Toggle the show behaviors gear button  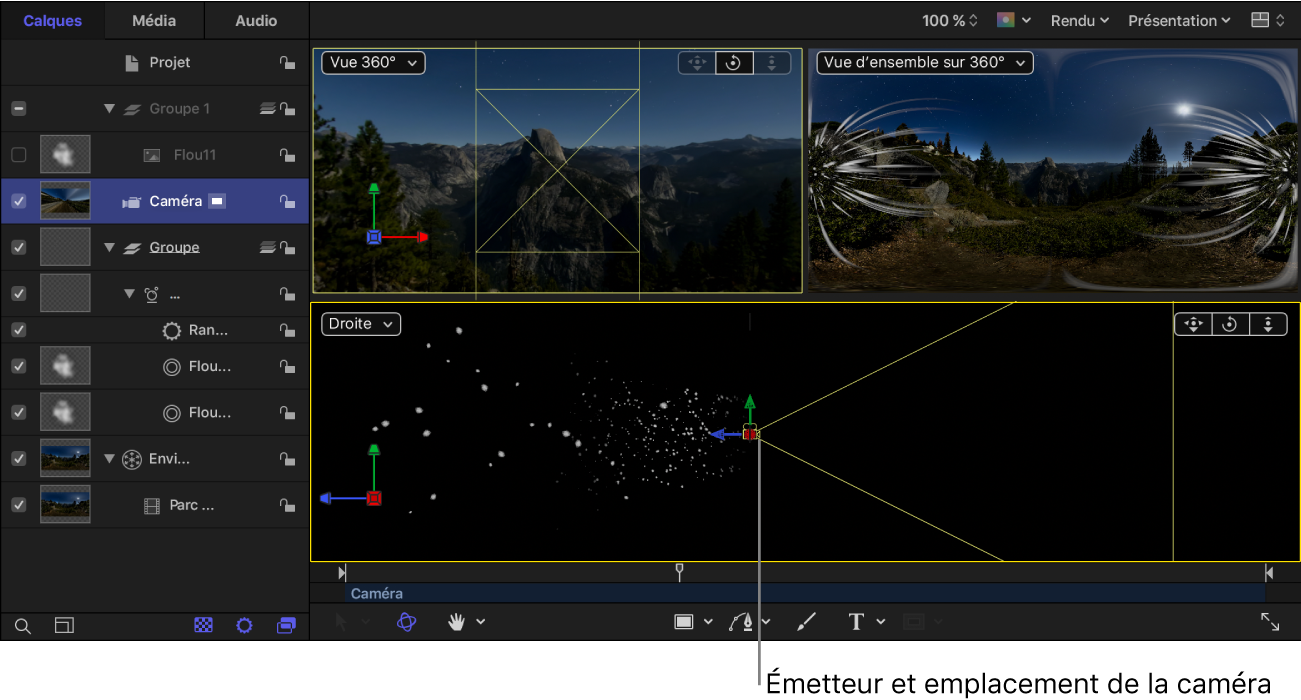245,626
